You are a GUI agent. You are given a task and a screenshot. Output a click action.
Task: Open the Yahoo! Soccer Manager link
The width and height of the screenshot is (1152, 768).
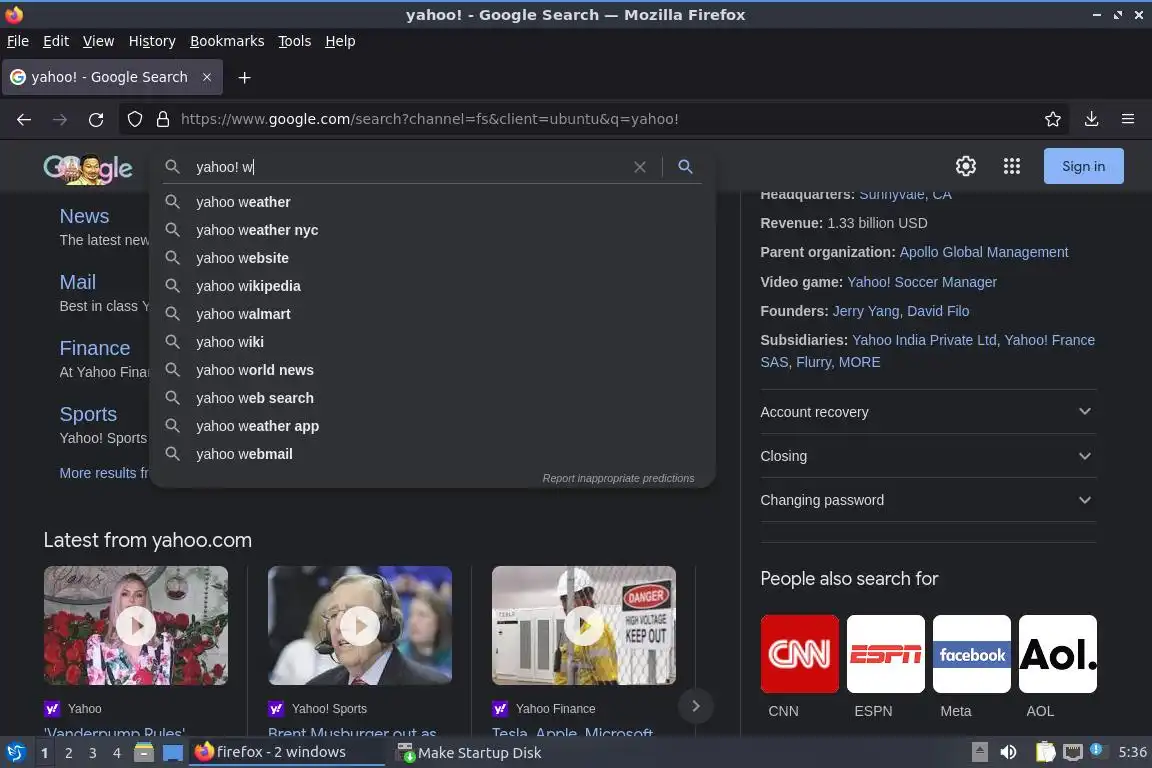pyautogui.click(x=922, y=282)
